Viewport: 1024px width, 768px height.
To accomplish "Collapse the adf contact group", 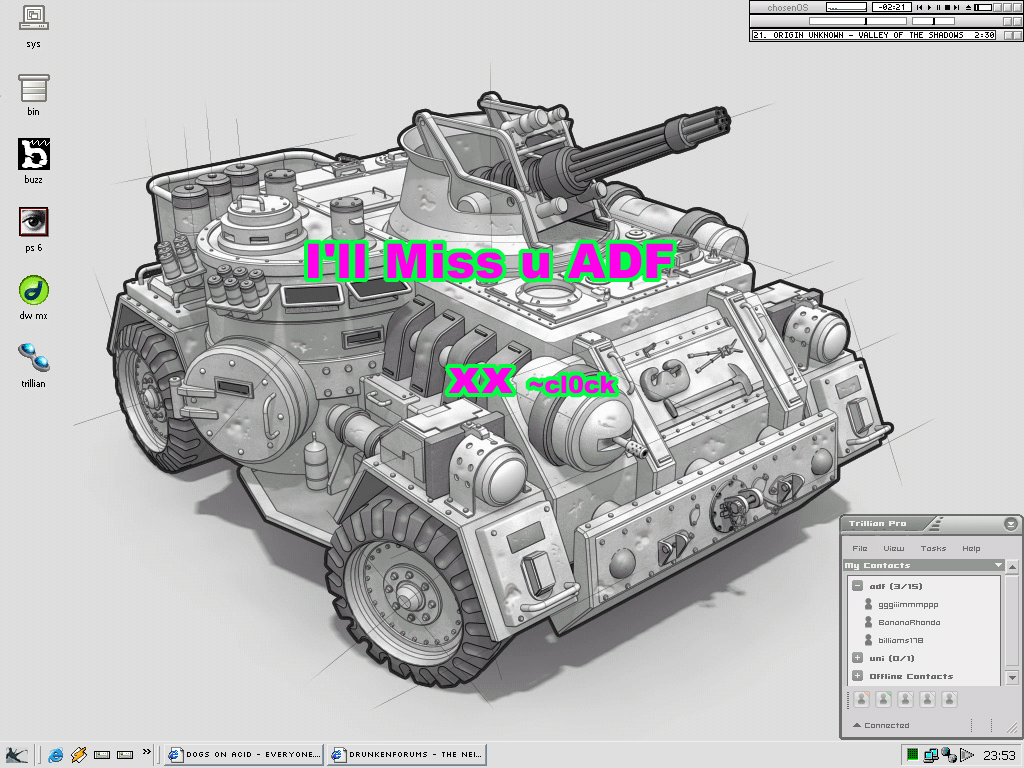I will (x=857, y=586).
